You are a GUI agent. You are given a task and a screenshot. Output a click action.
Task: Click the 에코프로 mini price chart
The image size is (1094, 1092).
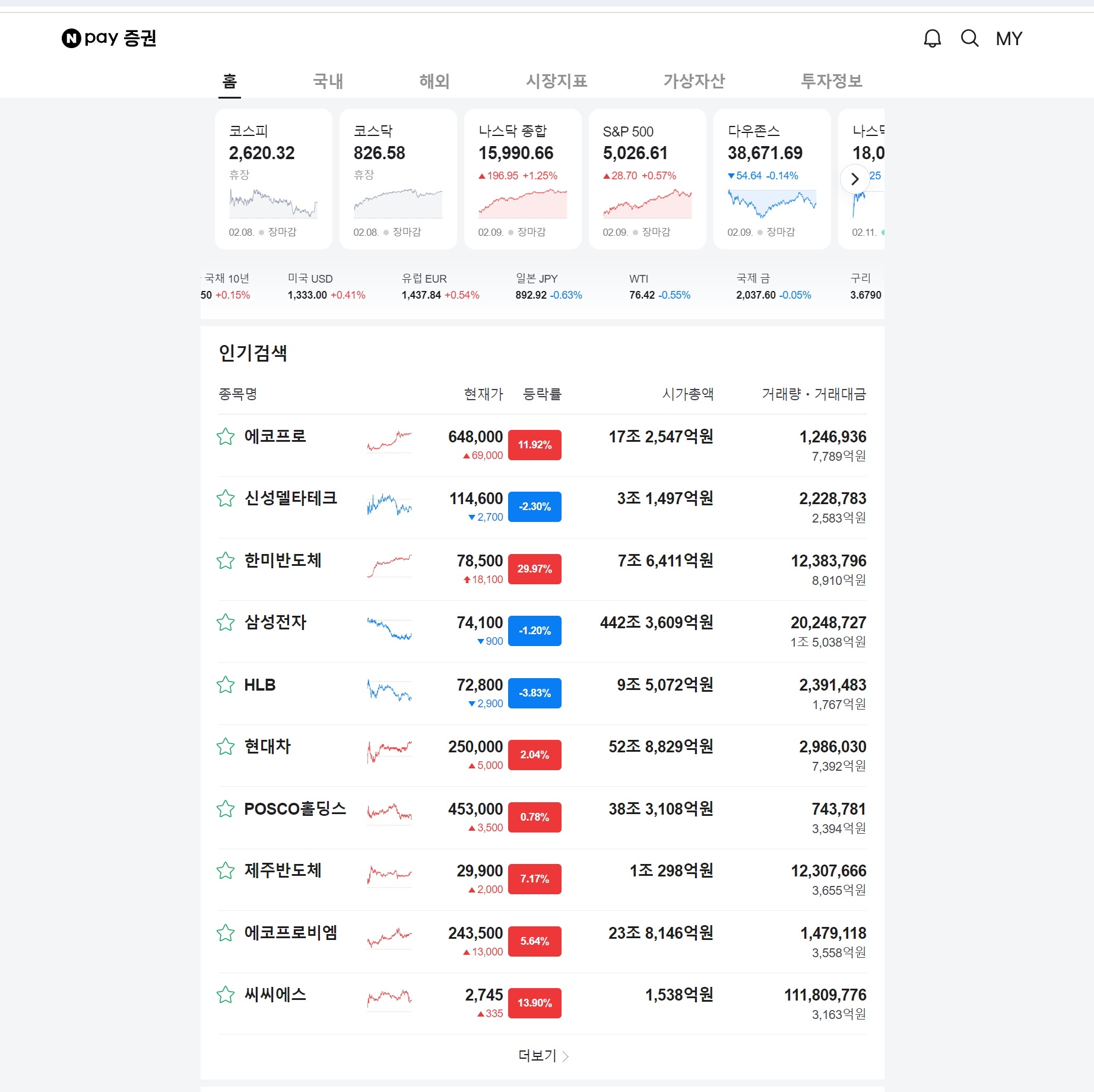click(389, 442)
